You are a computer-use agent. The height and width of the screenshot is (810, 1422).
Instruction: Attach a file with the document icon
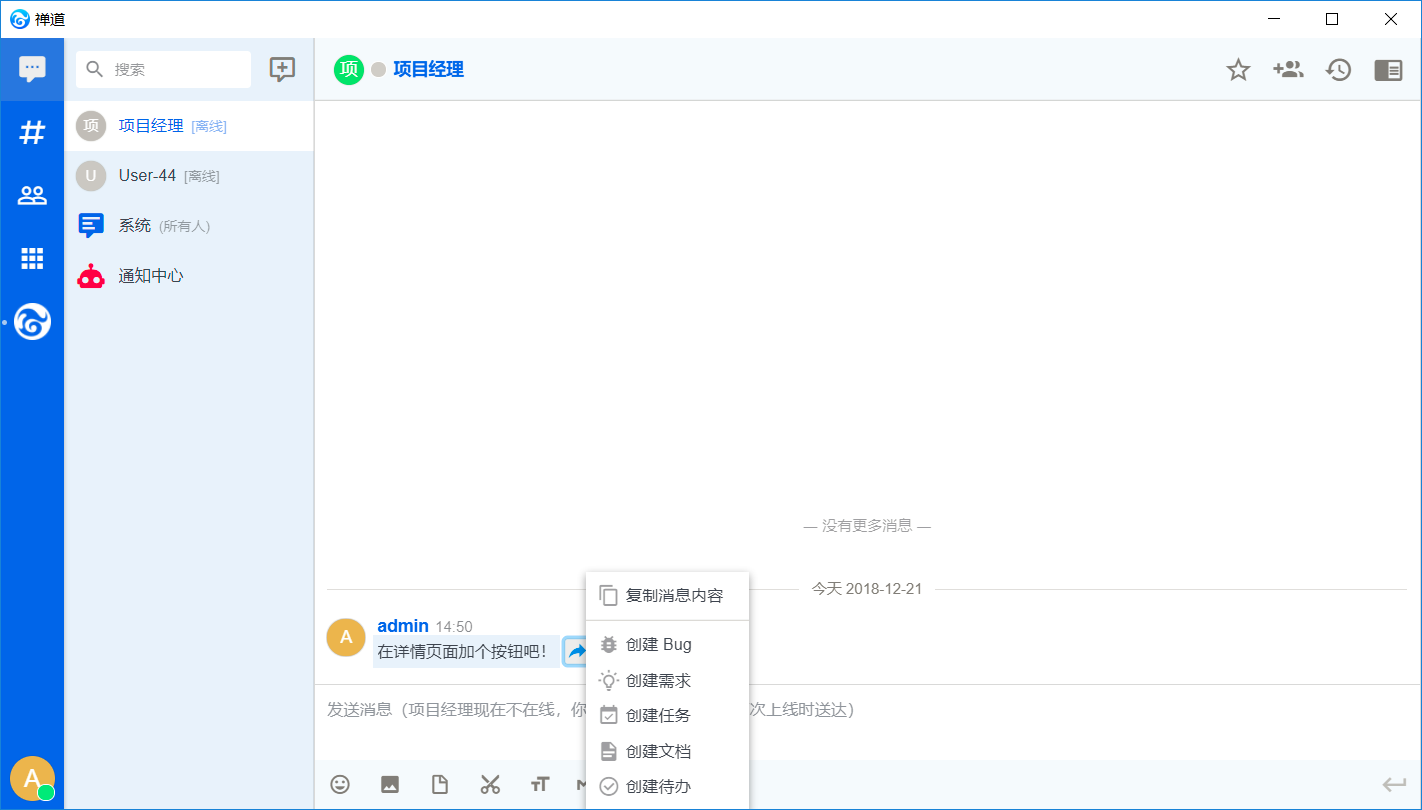point(440,784)
